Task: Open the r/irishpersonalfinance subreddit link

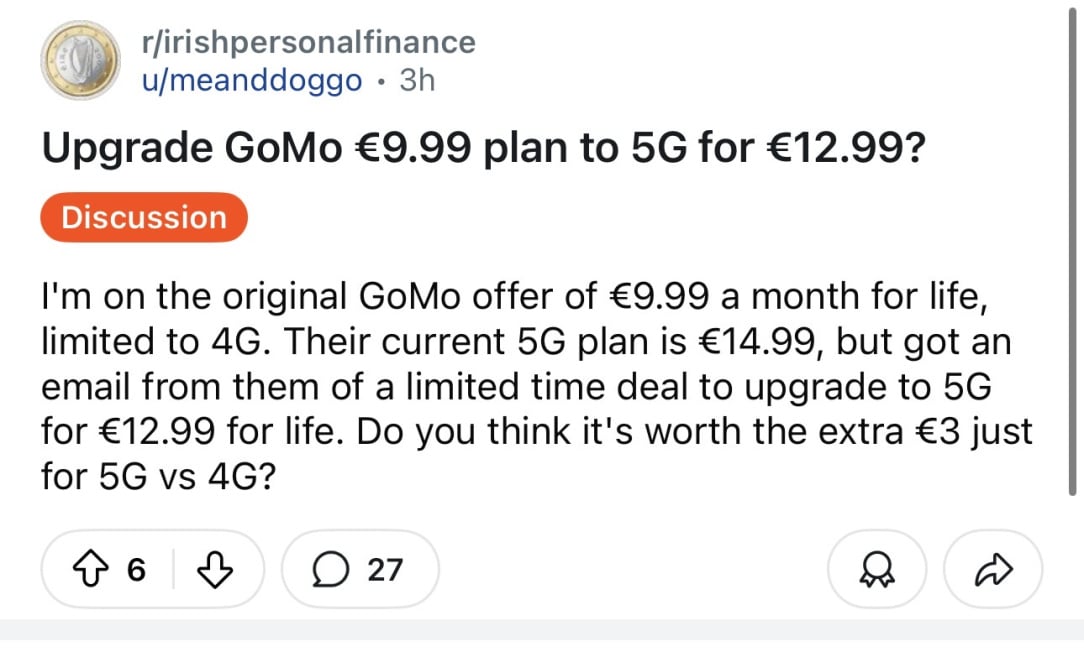Action: [309, 43]
